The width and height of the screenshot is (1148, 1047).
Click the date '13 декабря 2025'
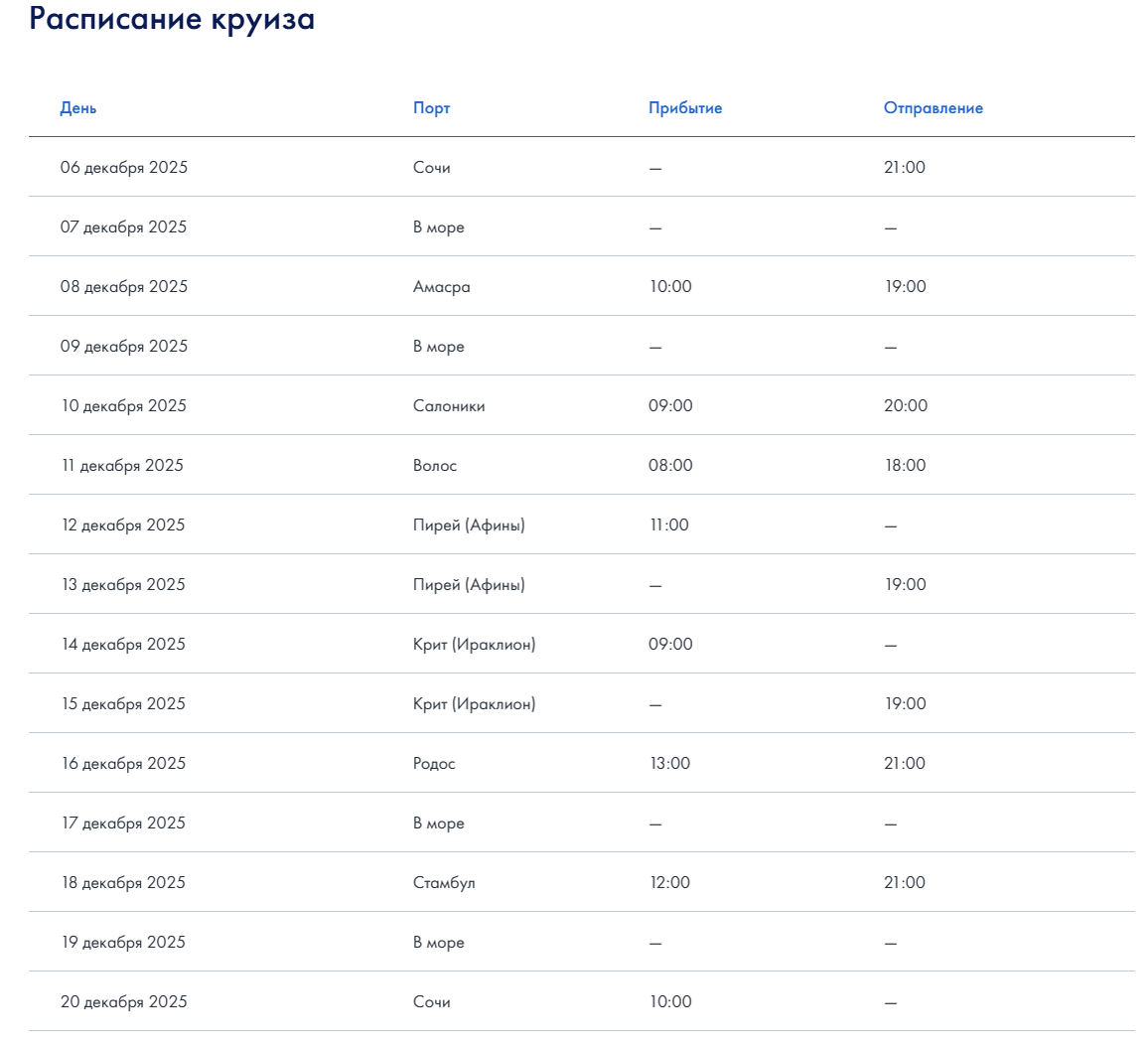pyautogui.click(x=121, y=584)
